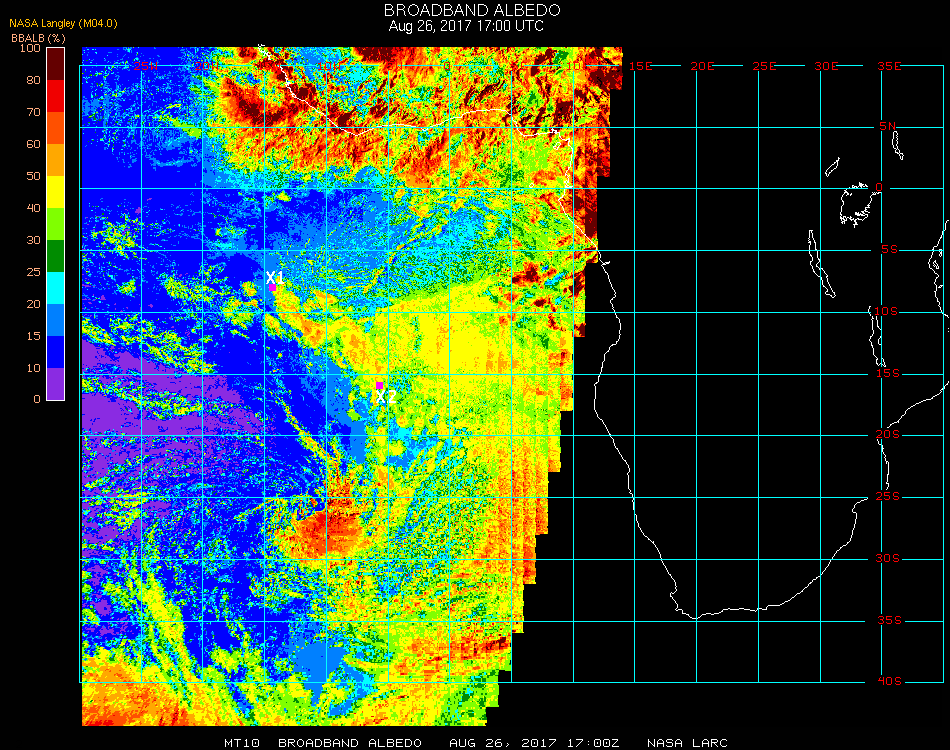Click the legend value 30
The width and height of the screenshot is (950, 750).
pos(33,241)
